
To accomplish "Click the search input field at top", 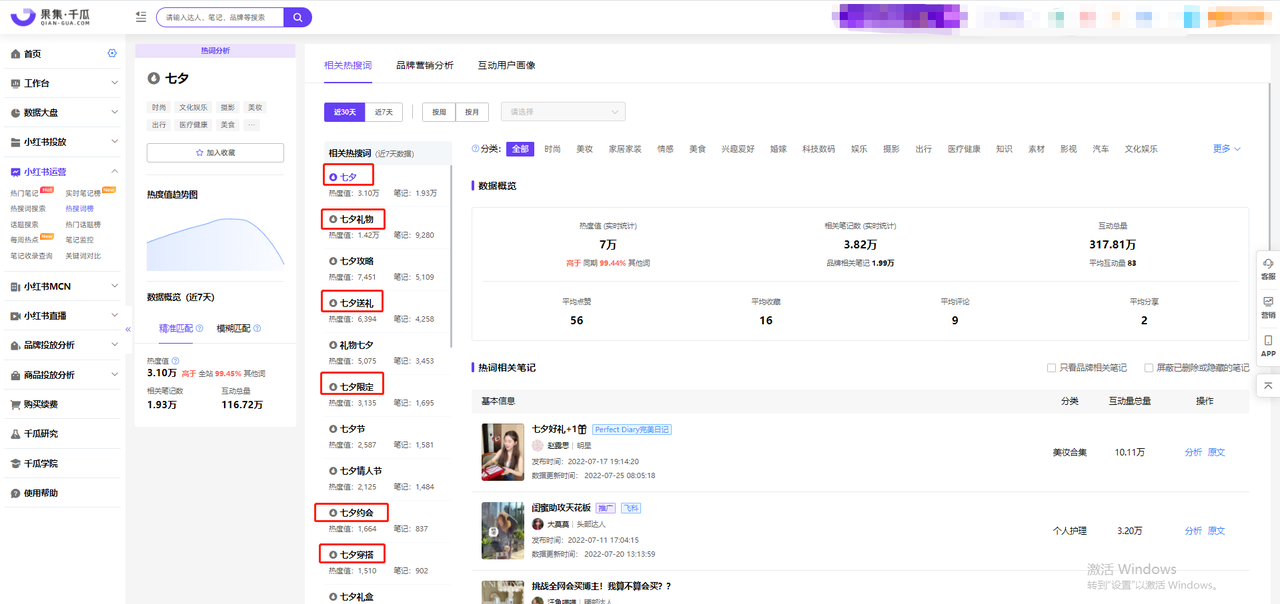I will pos(220,17).
